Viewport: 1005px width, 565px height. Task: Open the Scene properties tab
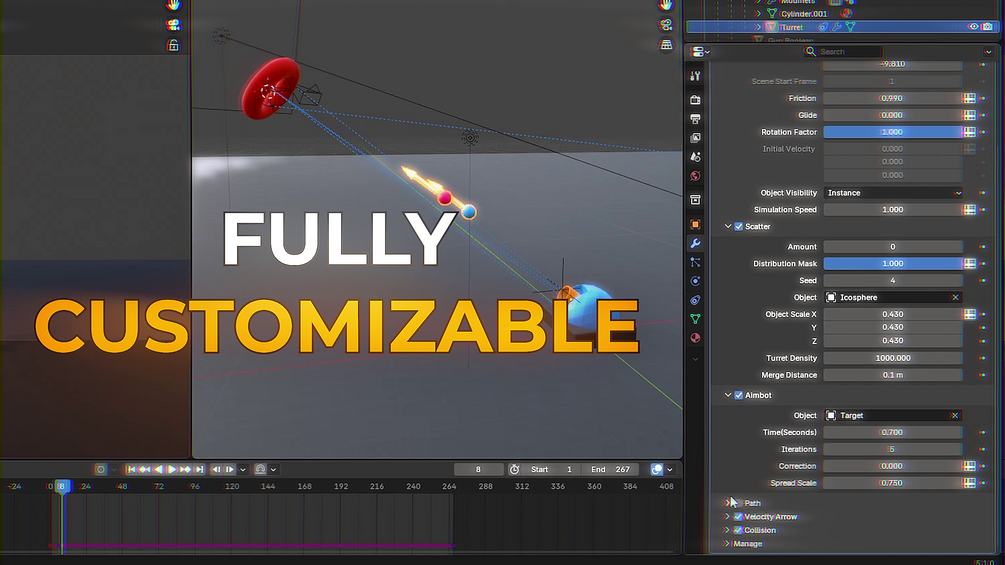pos(695,157)
